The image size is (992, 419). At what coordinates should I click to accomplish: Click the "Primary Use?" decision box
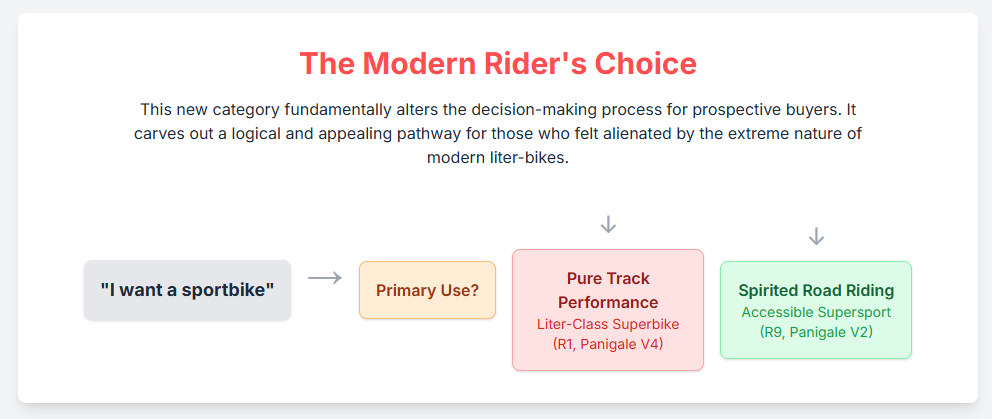(x=427, y=291)
